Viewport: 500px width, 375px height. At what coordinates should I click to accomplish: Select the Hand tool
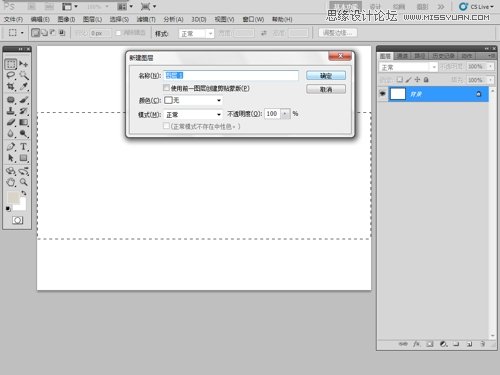[11, 182]
